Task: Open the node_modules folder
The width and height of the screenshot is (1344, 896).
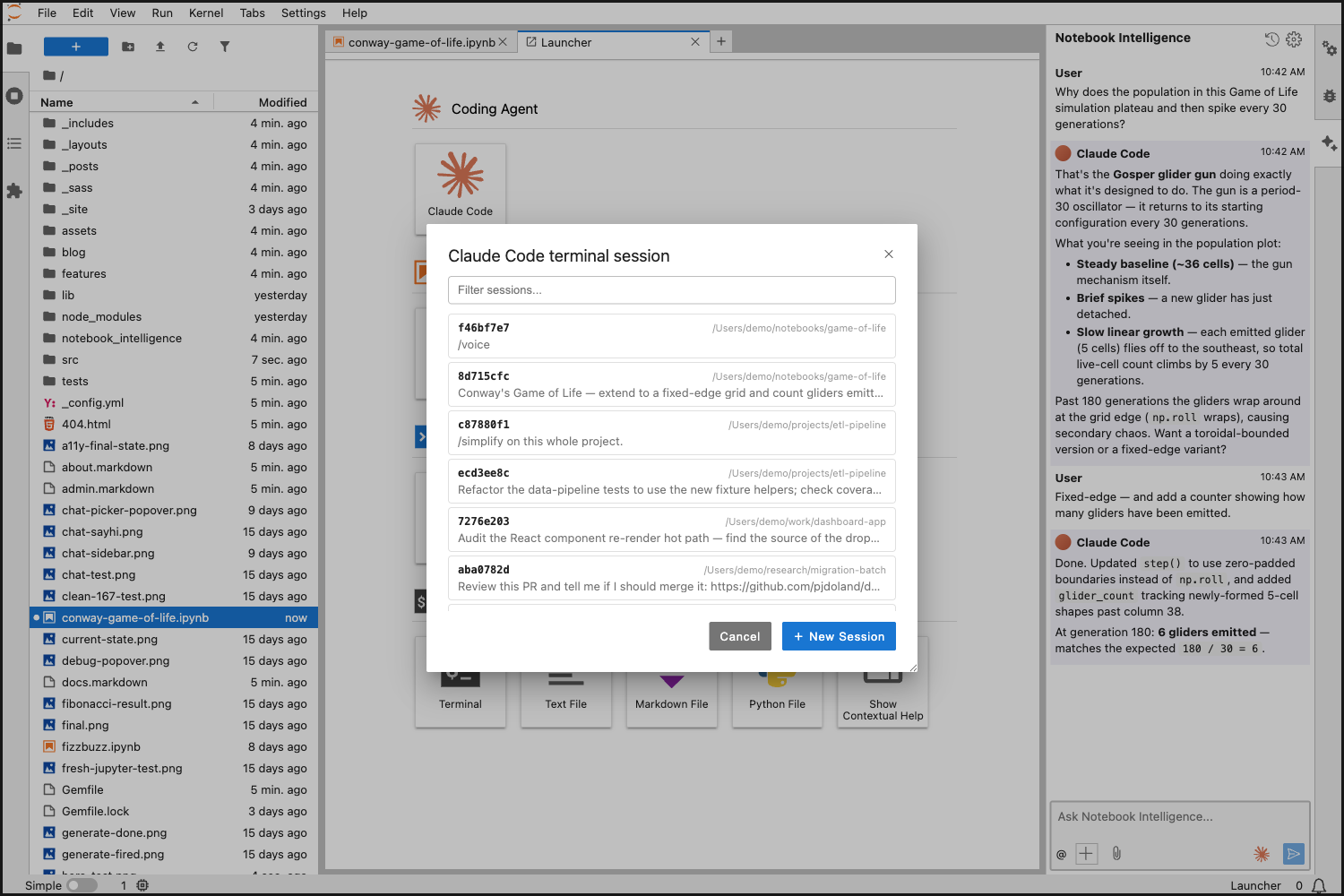Action: click(174, 317)
